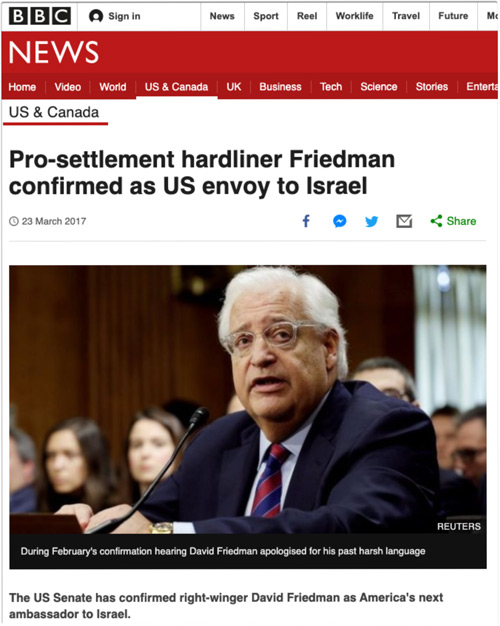Screen dimensions: 500x626
Task: Go to the Video tab
Action: pos(67,87)
